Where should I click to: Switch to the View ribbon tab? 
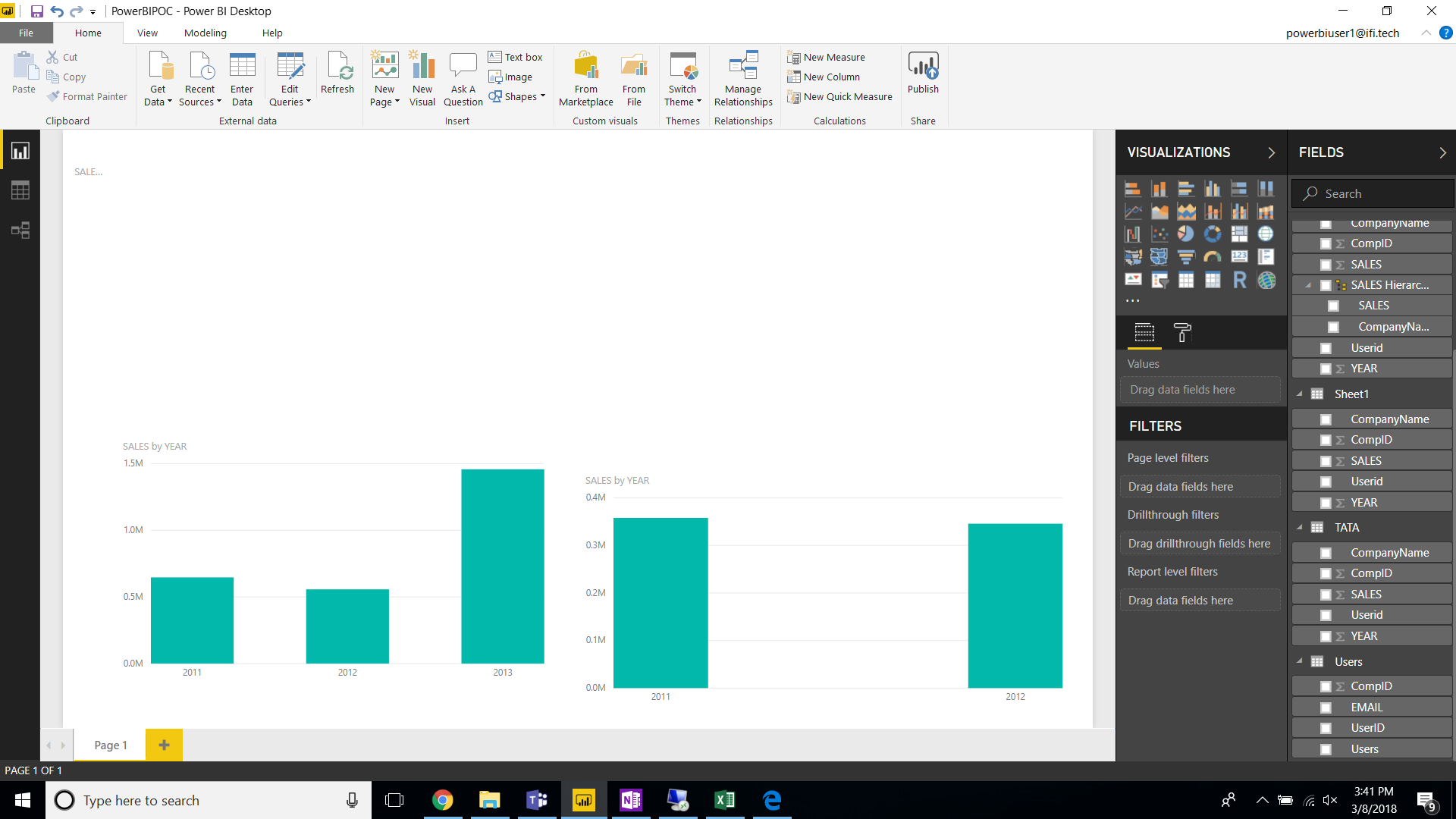147,33
